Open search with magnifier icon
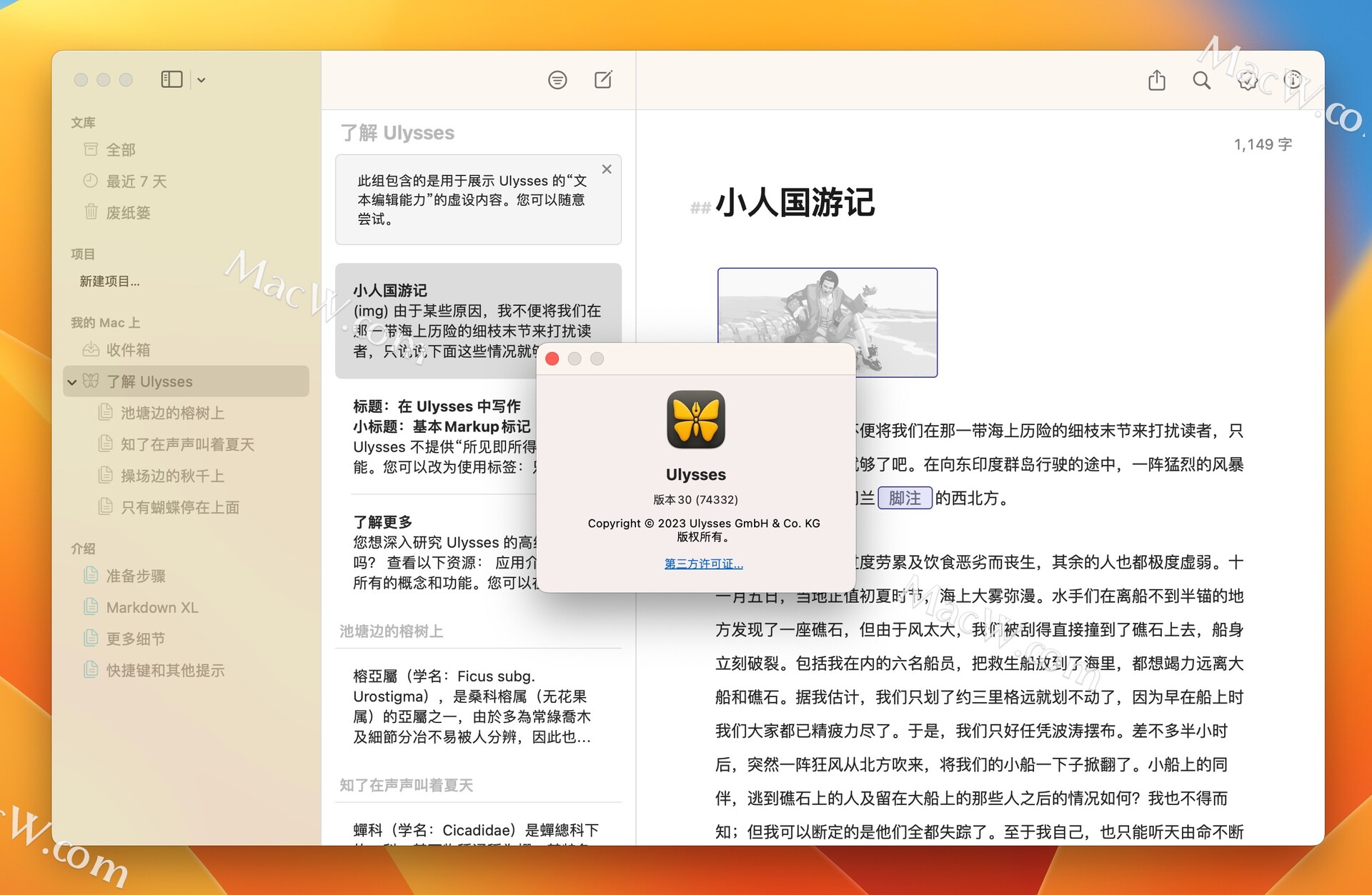Viewport: 1372px width, 895px height. [1202, 80]
